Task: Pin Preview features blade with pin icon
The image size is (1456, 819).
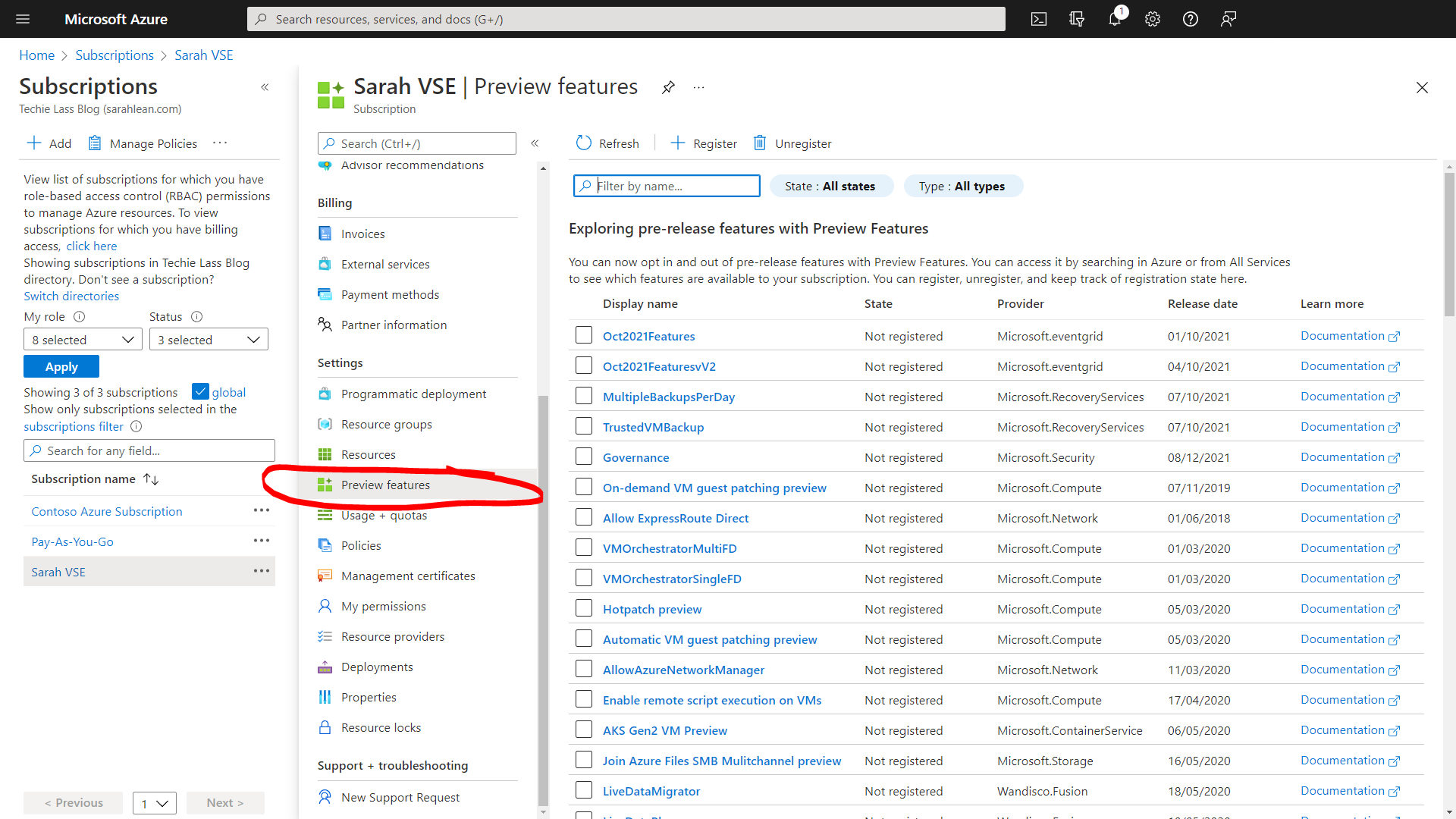Action: (x=668, y=87)
